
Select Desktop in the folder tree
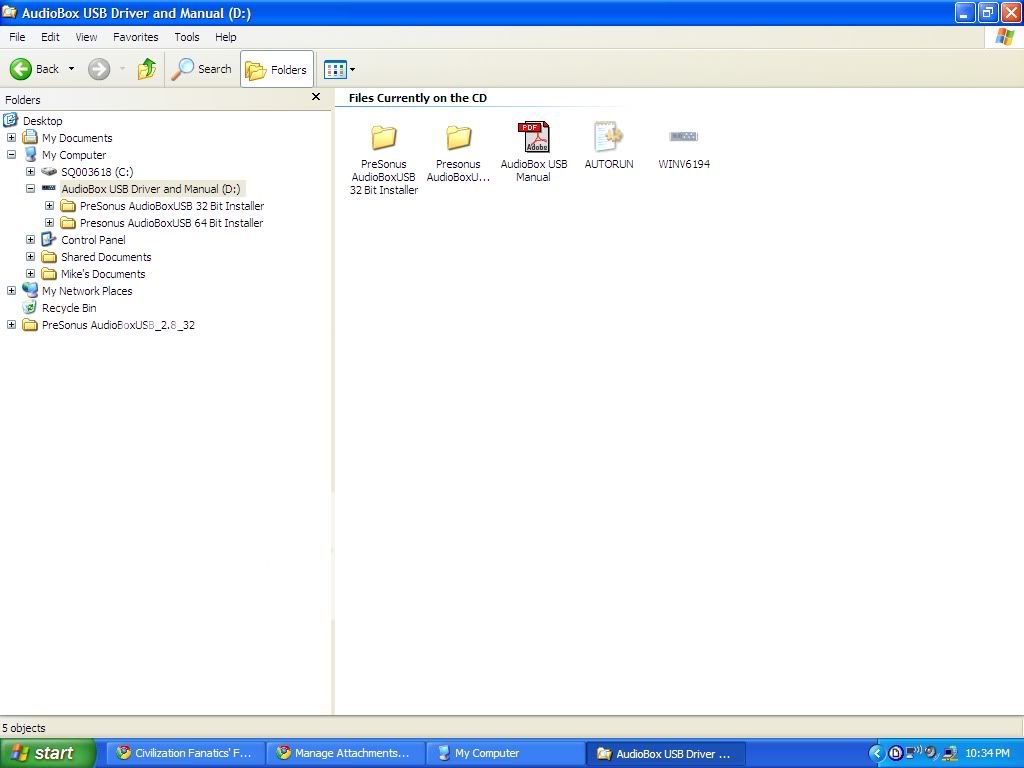[43, 121]
